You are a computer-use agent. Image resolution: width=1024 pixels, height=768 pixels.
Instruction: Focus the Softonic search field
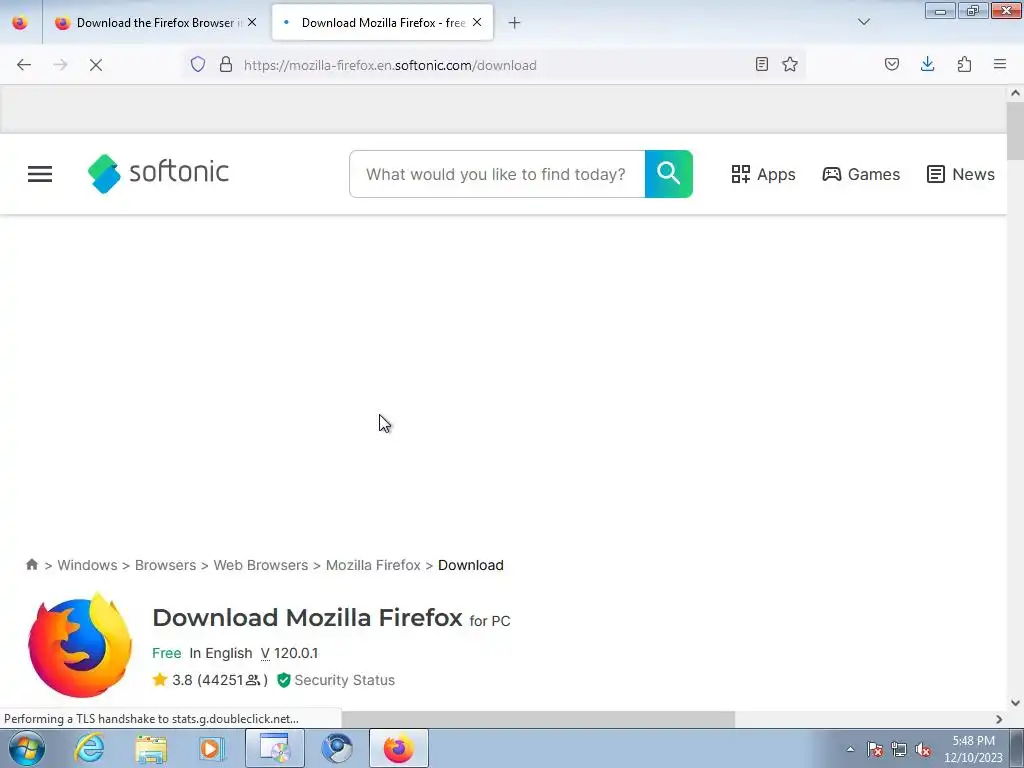(x=497, y=174)
